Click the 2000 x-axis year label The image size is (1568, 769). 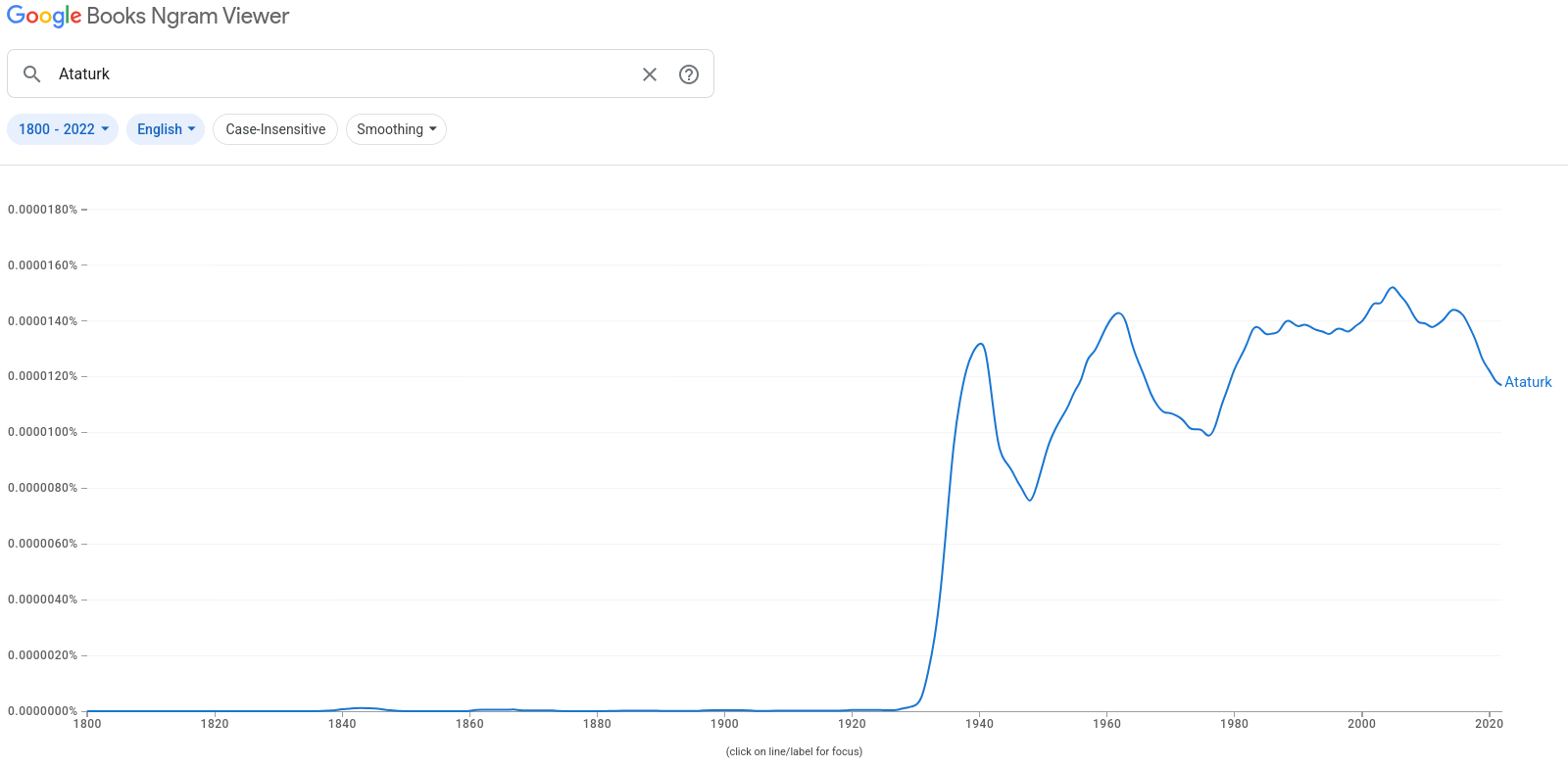point(1361,724)
